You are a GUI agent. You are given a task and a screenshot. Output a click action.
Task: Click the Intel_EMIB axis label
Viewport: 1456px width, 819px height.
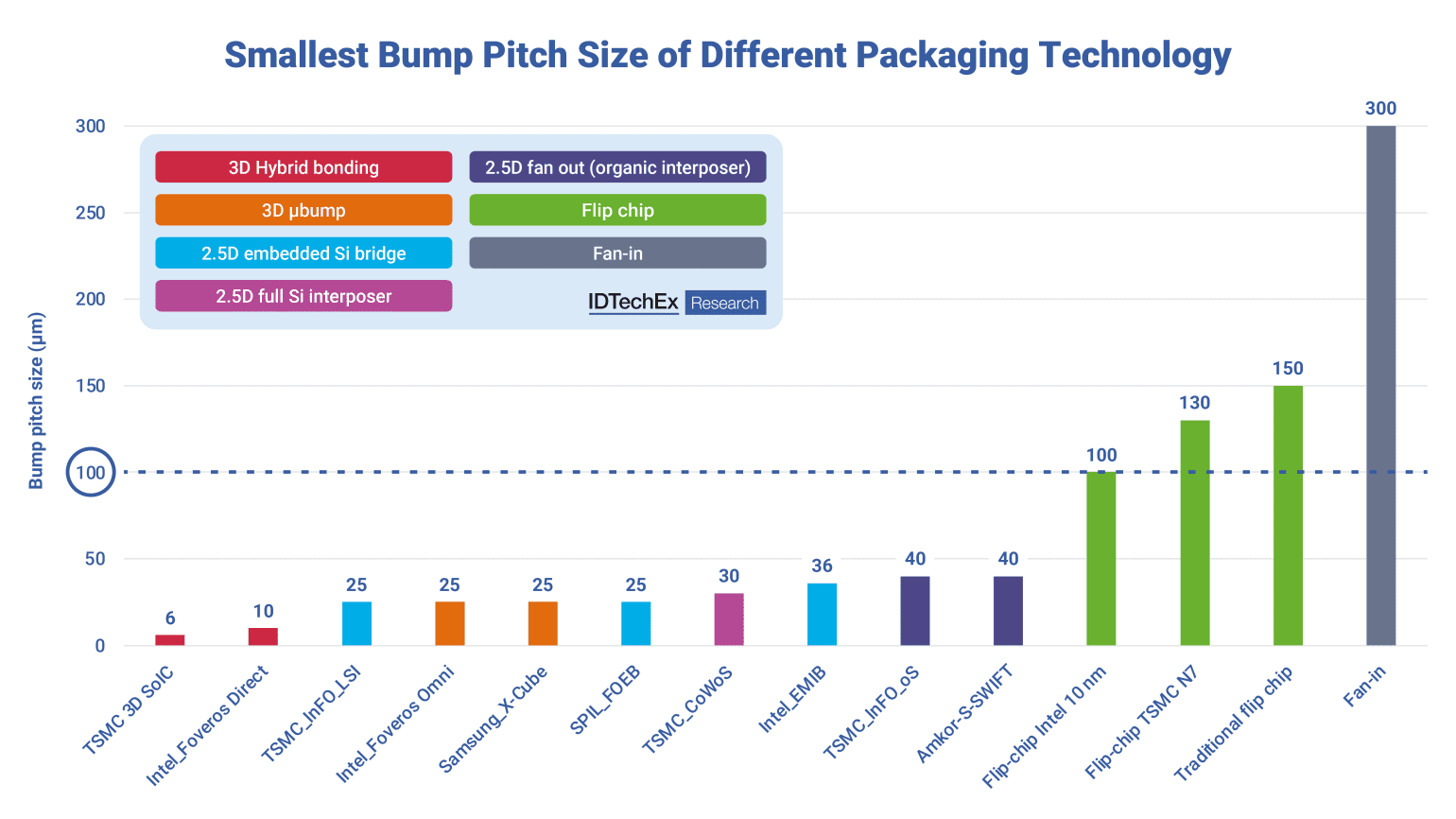[792, 699]
